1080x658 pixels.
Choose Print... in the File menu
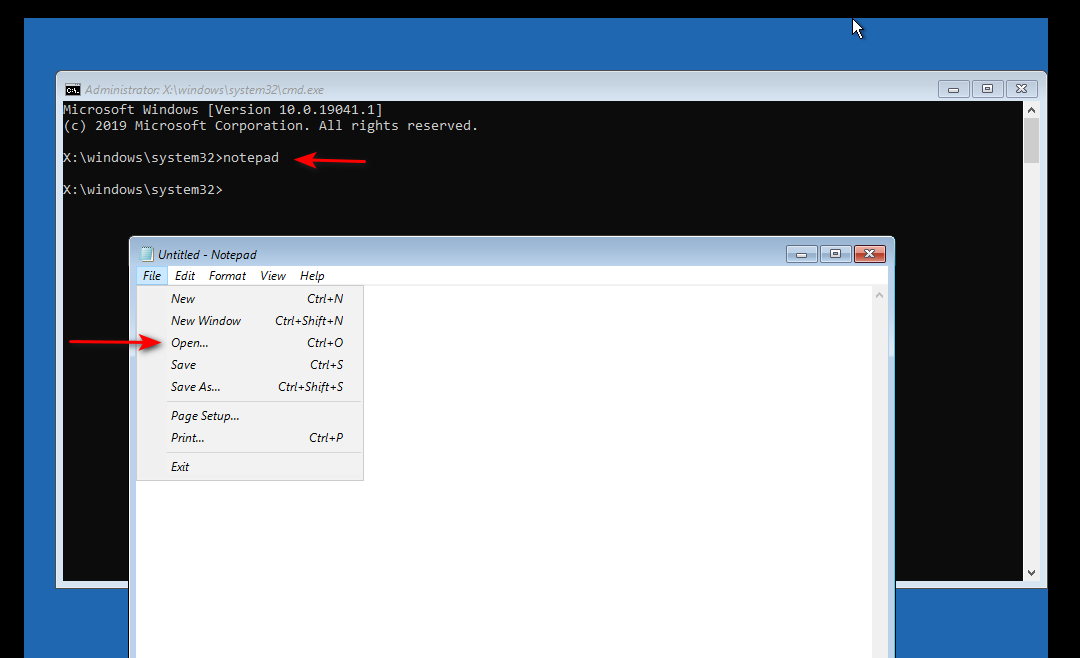click(x=250, y=438)
